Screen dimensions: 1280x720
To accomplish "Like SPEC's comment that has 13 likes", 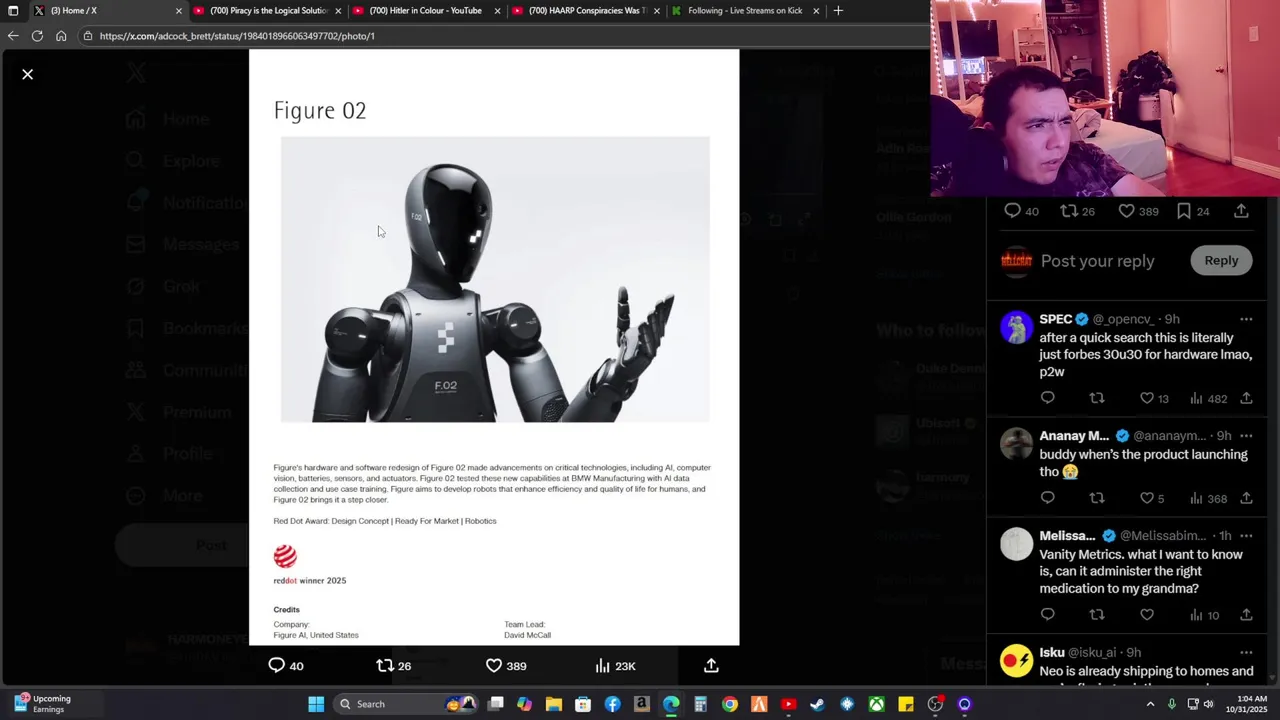I will point(1147,398).
